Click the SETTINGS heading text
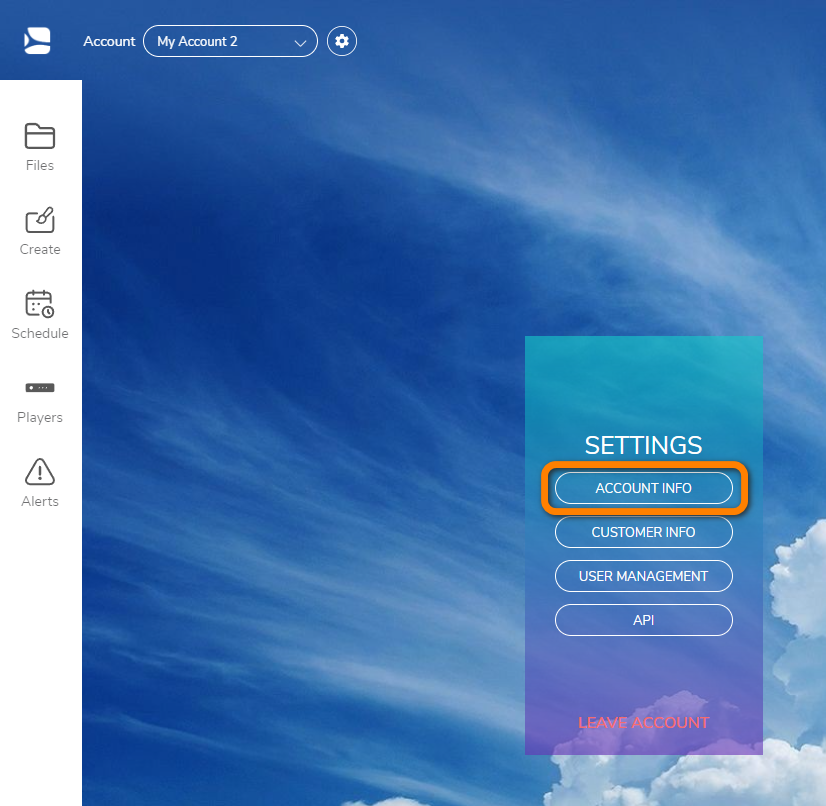Image resolution: width=826 pixels, height=806 pixels. tap(644, 445)
